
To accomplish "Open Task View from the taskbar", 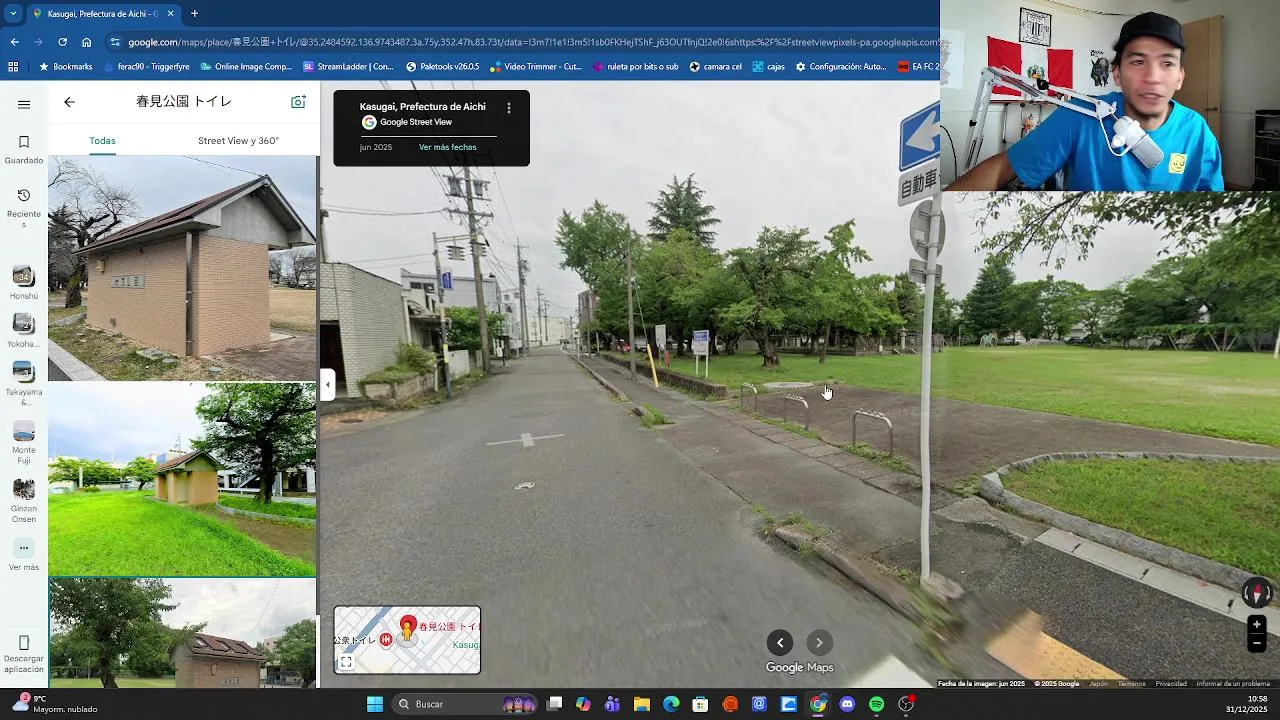I will pos(555,704).
